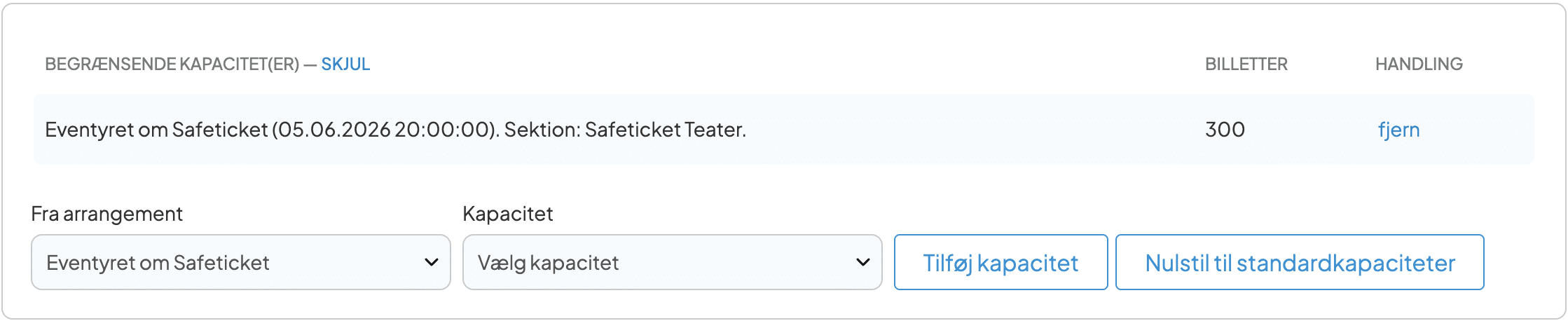Click the HANDLING column header
This screenshot has height=321, width=1568.
(1419, 64)
